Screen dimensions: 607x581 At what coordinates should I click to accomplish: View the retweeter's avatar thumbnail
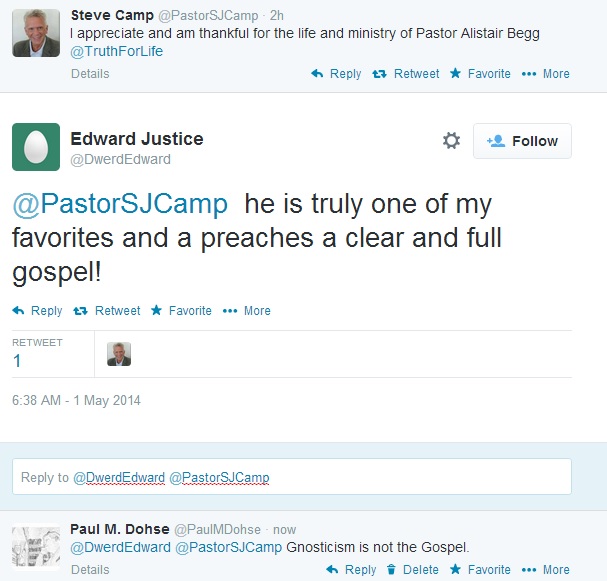click(x=119, y=354)
